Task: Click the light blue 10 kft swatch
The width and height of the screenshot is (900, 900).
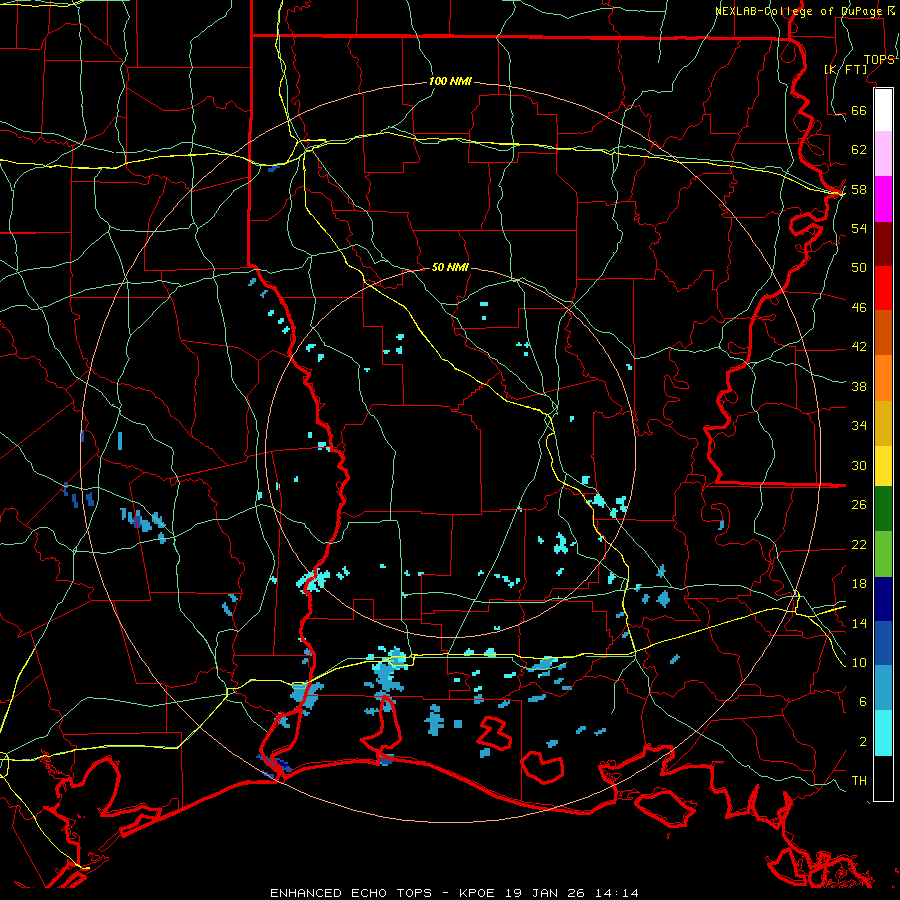Action: click(883, 688)
